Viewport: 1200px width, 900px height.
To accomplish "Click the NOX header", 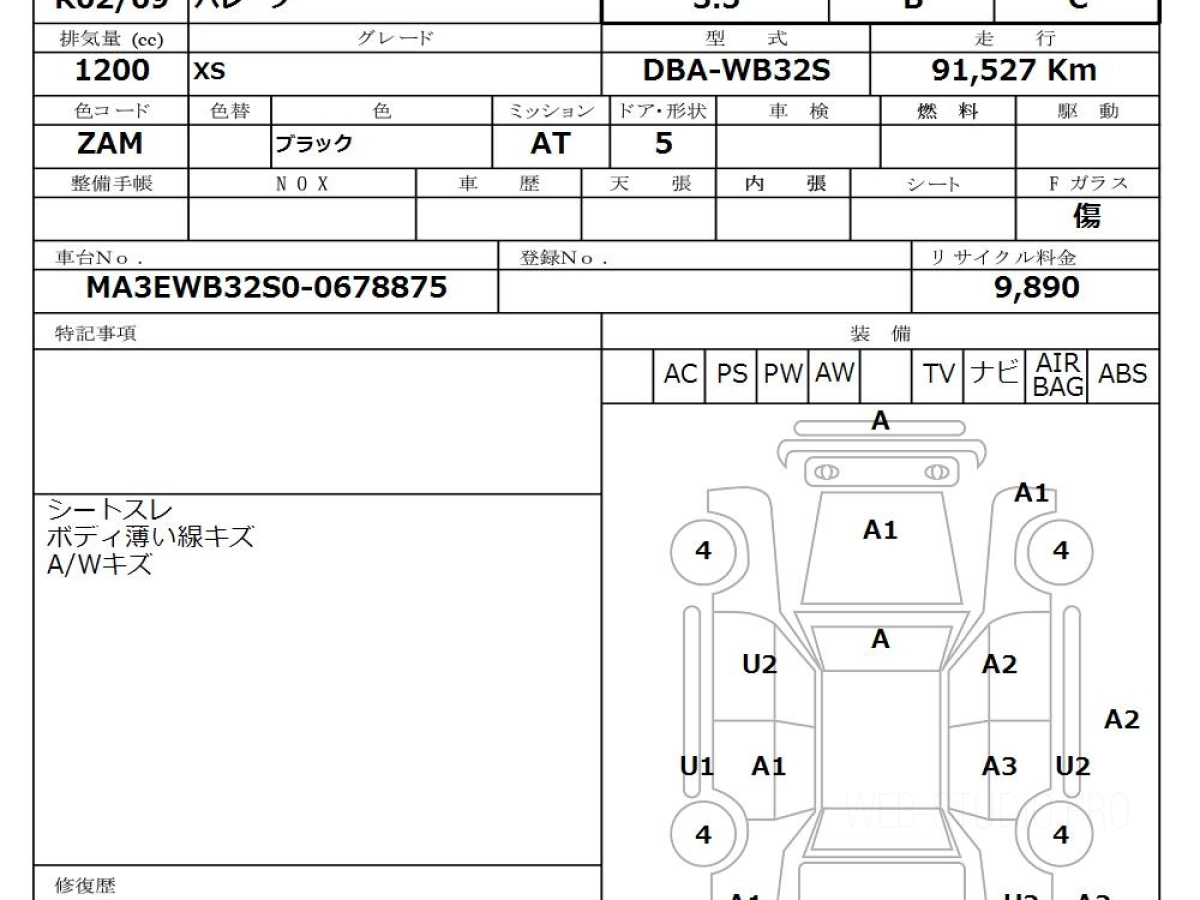I will 302,183.
